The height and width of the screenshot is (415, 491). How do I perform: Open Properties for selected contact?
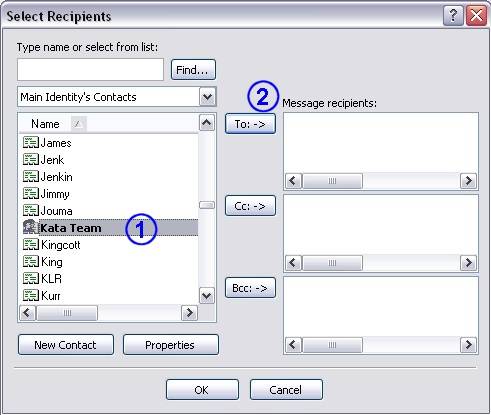(x=171, y=345)
